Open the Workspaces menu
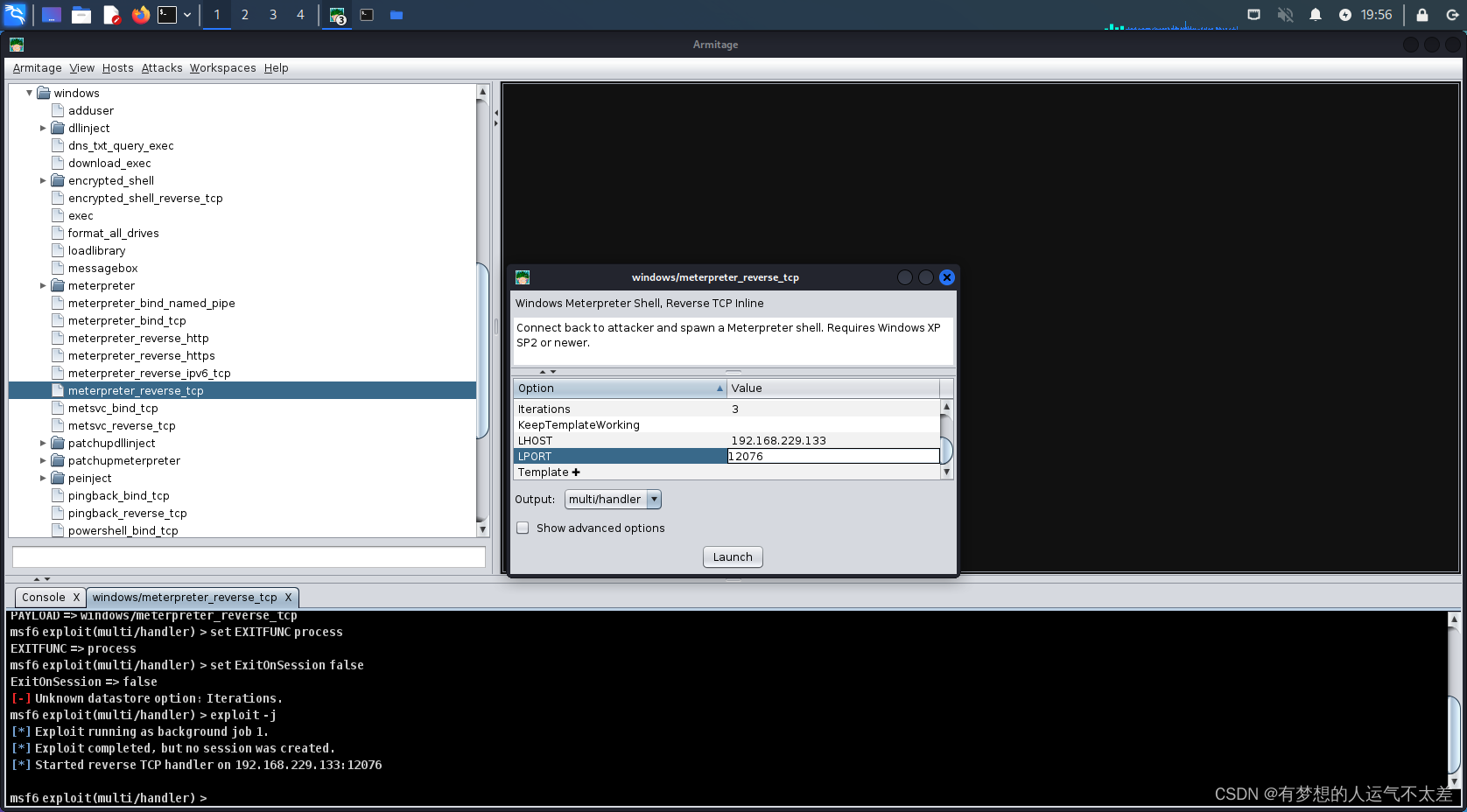Screen dimensions: 1467x812 tap(222, 68)
